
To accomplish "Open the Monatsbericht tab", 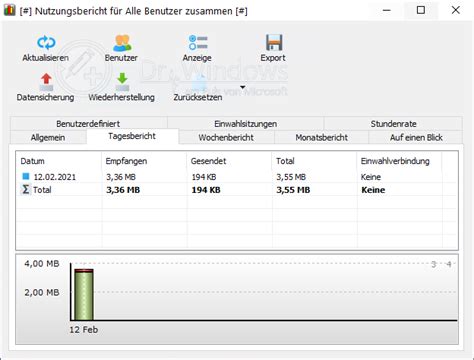I will [321, 137].
